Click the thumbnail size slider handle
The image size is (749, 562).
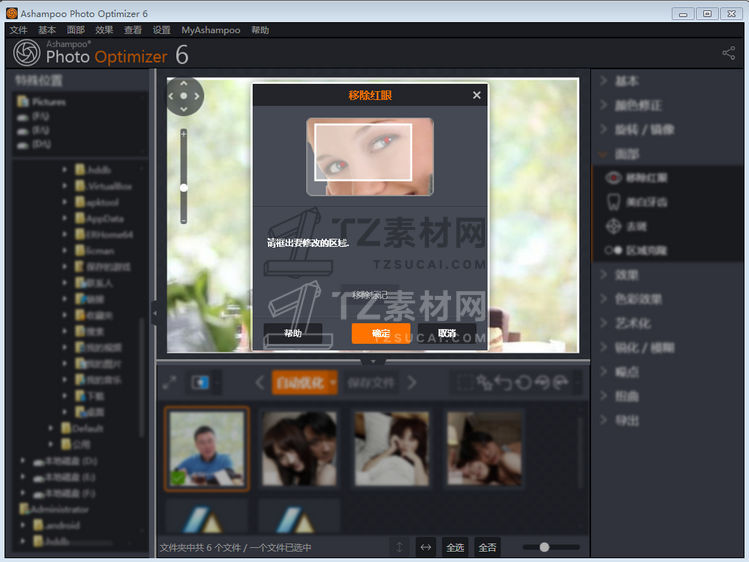(x=544, y=547)
